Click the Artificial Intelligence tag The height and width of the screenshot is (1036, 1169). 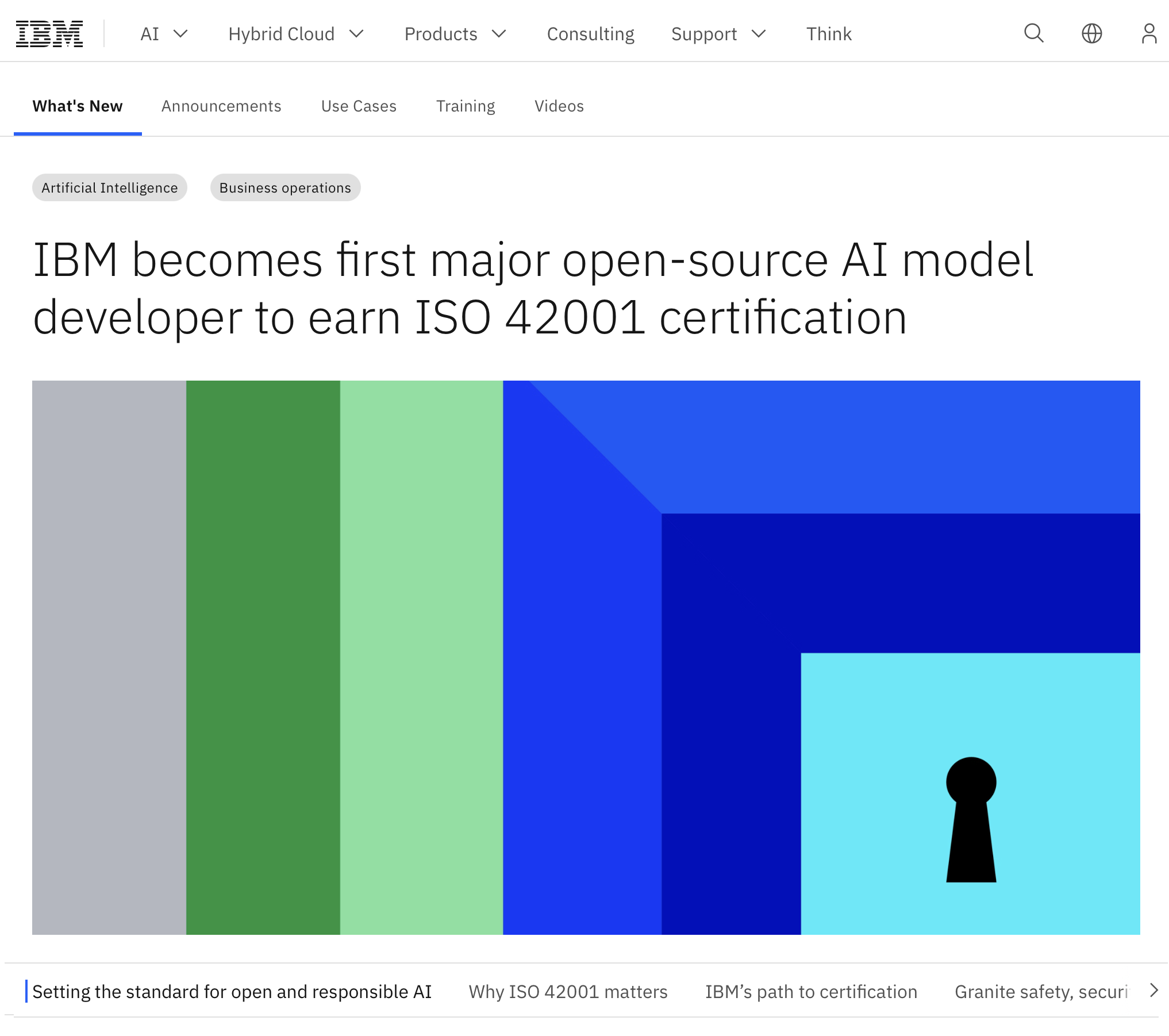pyautogui.click(x=109, y=188)
